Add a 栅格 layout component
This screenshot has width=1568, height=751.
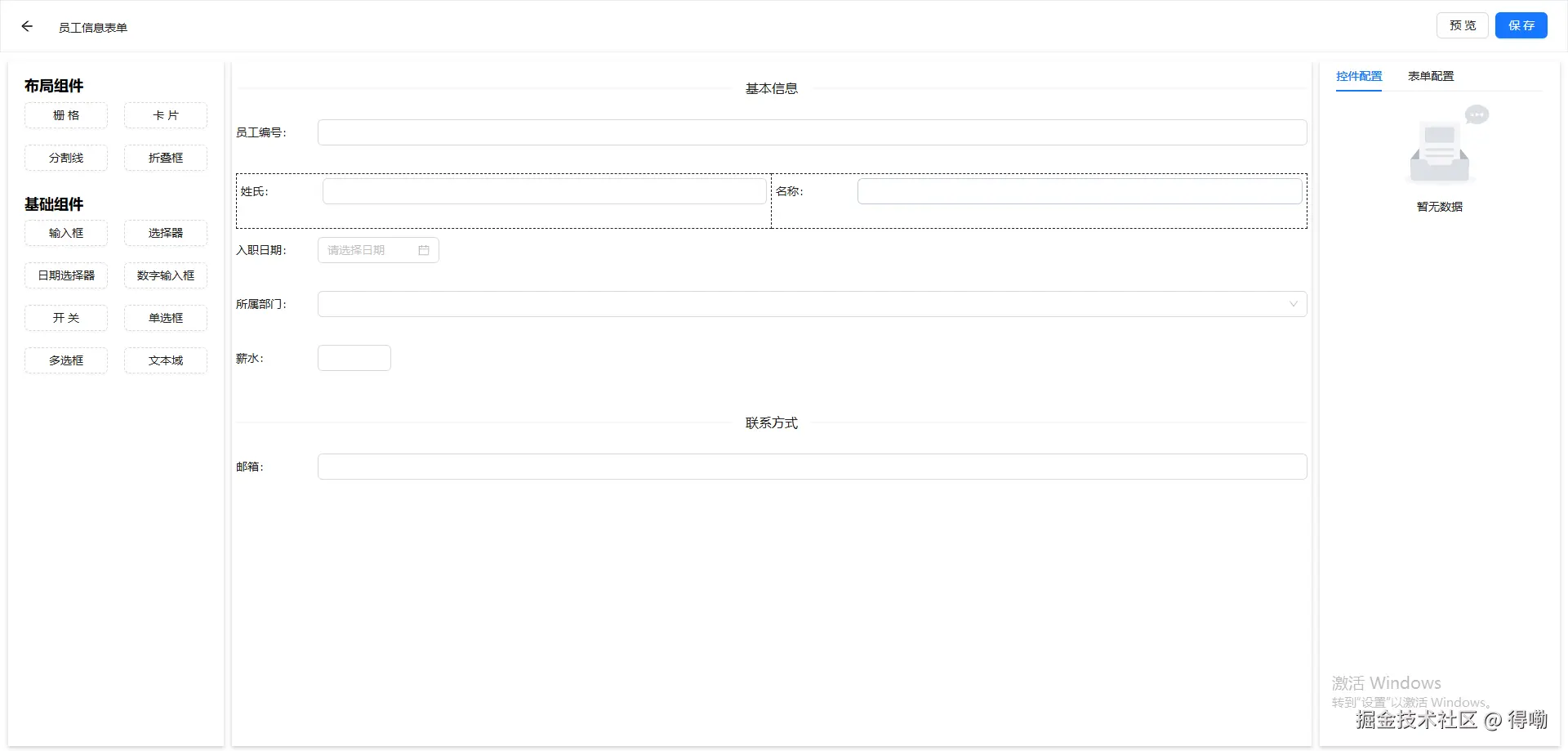(x=66, y=115)
